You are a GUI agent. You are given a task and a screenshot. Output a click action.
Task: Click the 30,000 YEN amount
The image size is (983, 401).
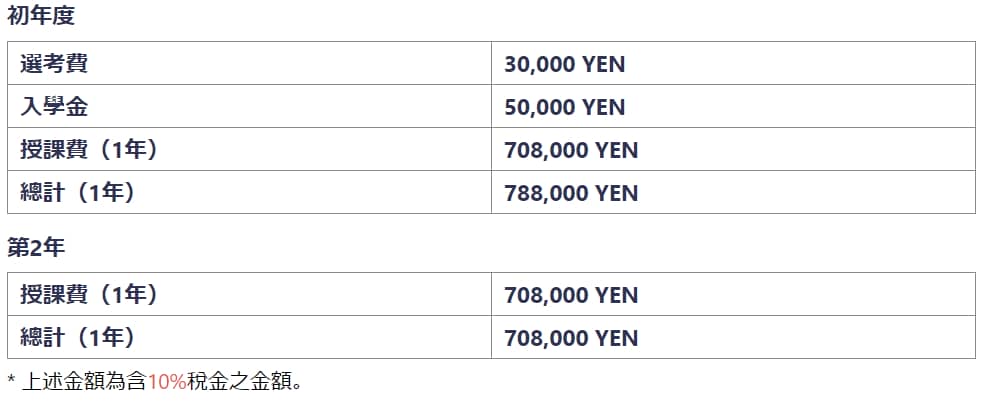(x=565, y=65)
